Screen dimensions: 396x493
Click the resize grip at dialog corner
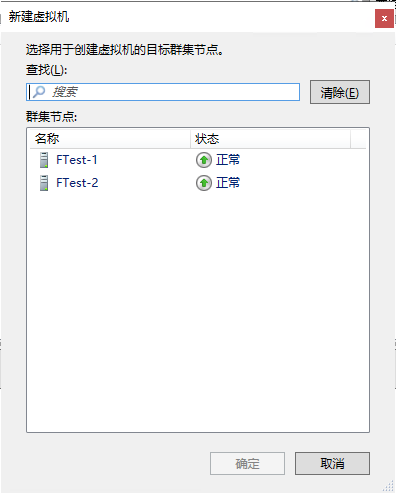[388, 486]
